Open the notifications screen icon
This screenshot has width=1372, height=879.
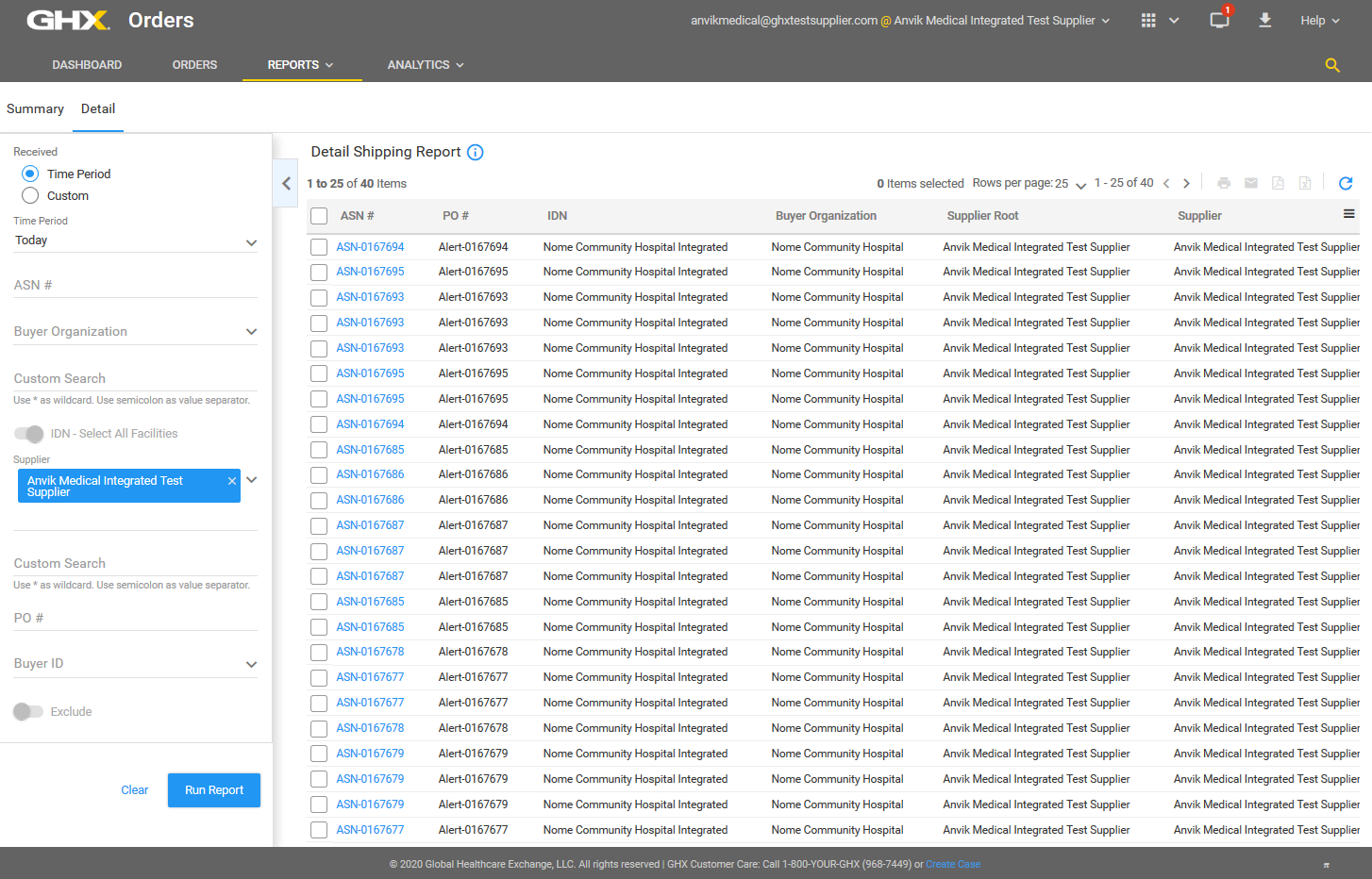pos(1219,20)
